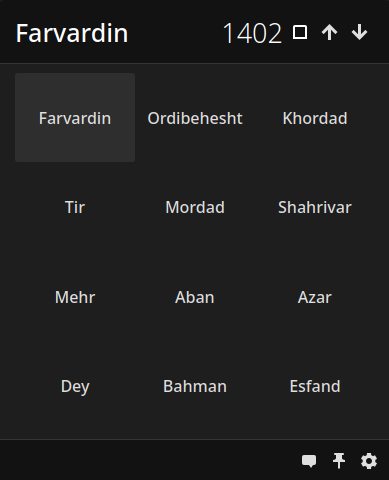Open the speech bubble feedback icon
389x480 pixels.
tap(309, 461)
